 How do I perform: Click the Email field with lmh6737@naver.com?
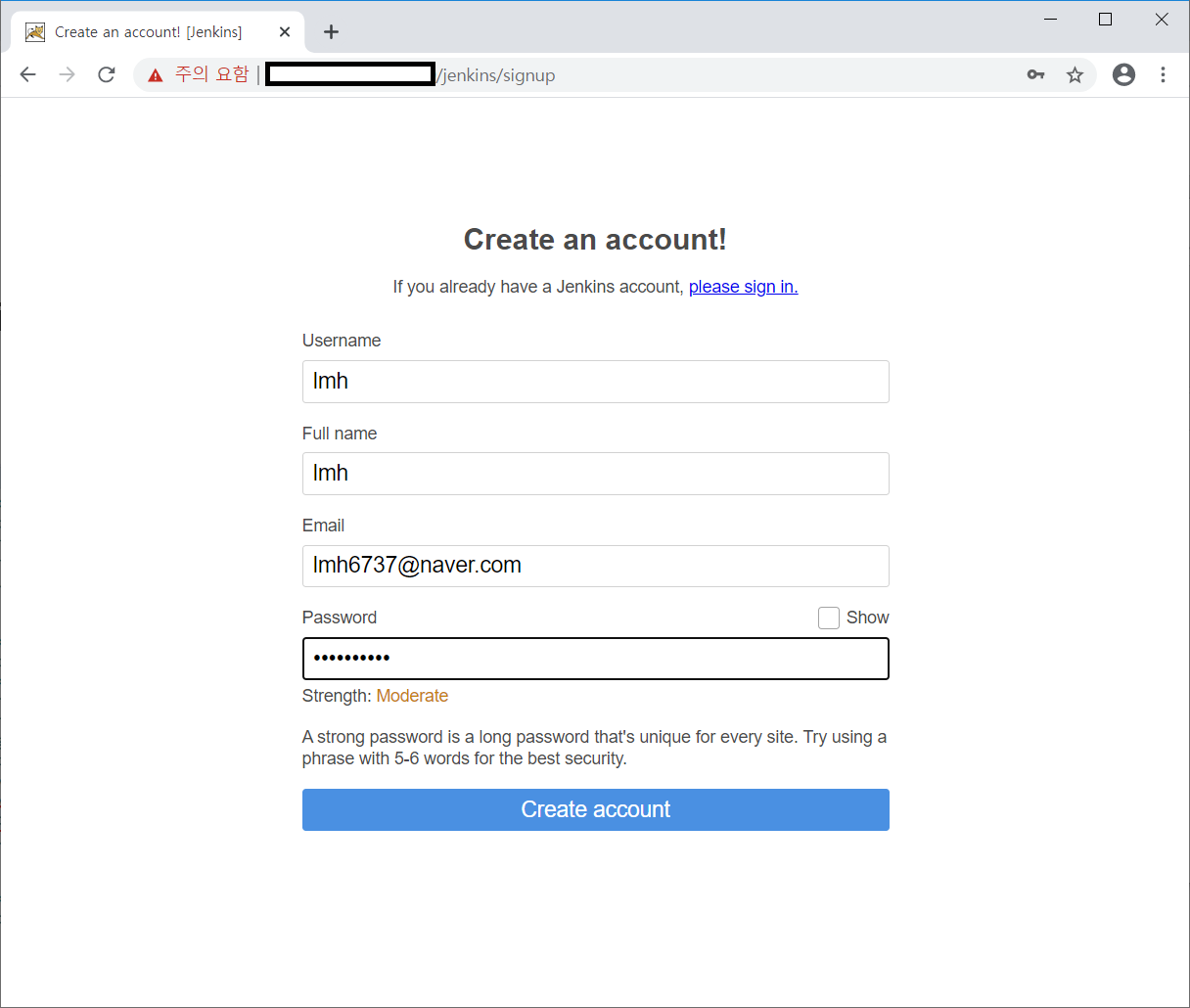pyautogui.click(x=595, y=566)
